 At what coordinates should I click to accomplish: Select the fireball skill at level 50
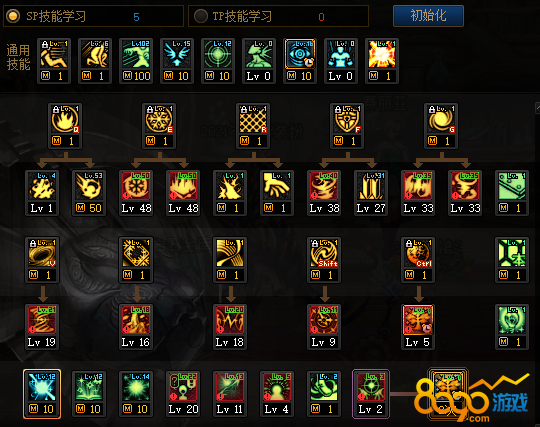click(89, 193)
